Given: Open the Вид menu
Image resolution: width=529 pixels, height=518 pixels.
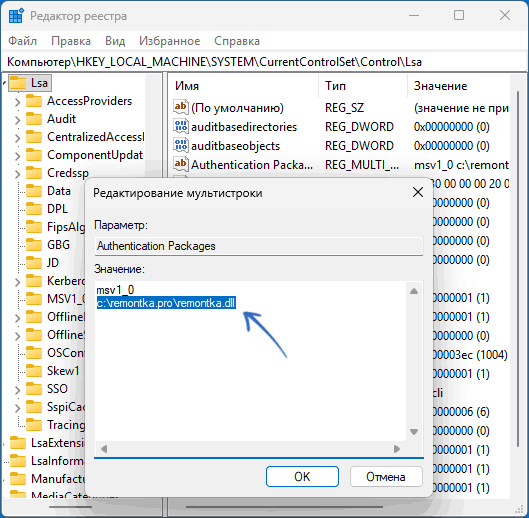Looking at the screenshot, I should click(x=115, y=41).
